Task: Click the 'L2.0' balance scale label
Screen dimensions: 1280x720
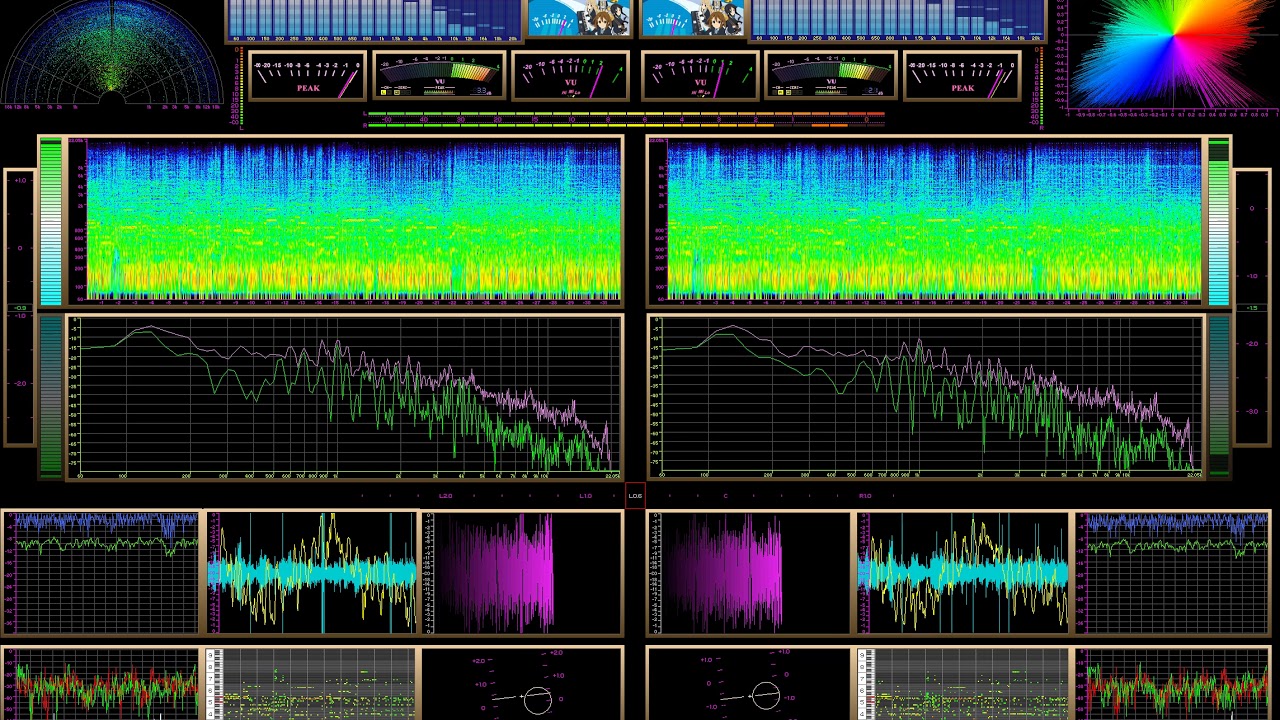Action: (x=446, y=496)
